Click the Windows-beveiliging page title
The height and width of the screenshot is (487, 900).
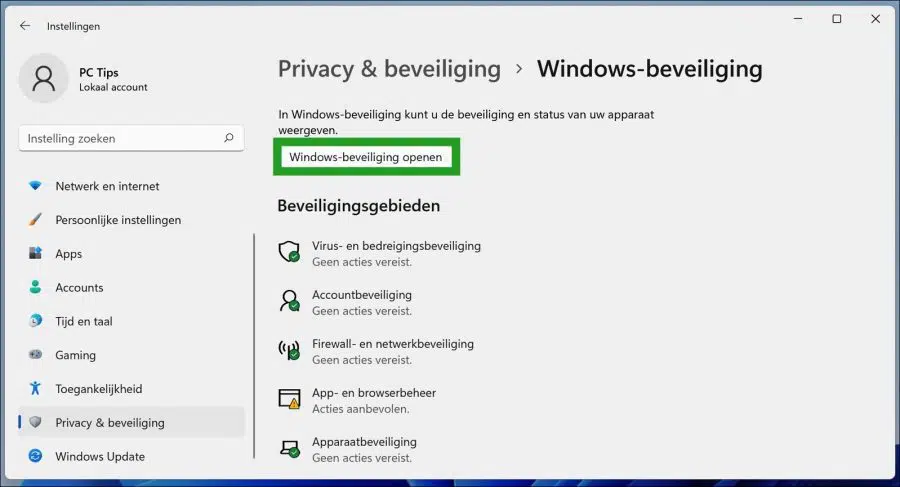coord(650,69)
